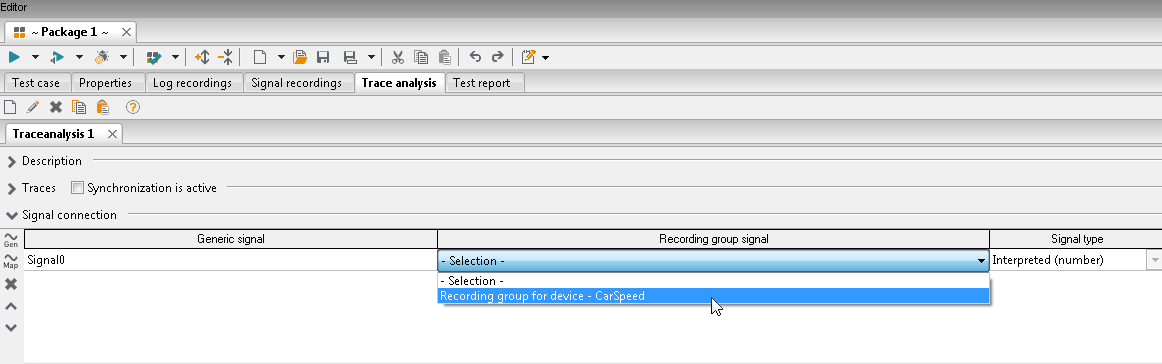Switch to the Properties tab
The height and width of the screenshot is (364, 1162).
click(106, 83)
